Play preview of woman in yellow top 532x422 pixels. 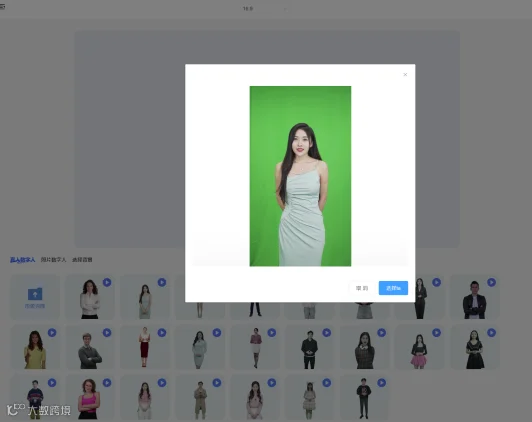52,333
